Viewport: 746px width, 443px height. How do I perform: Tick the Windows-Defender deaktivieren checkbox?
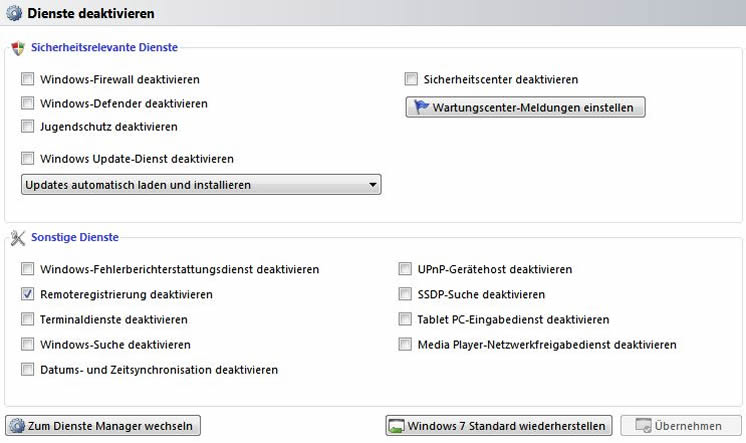click(x=28, y=103)
